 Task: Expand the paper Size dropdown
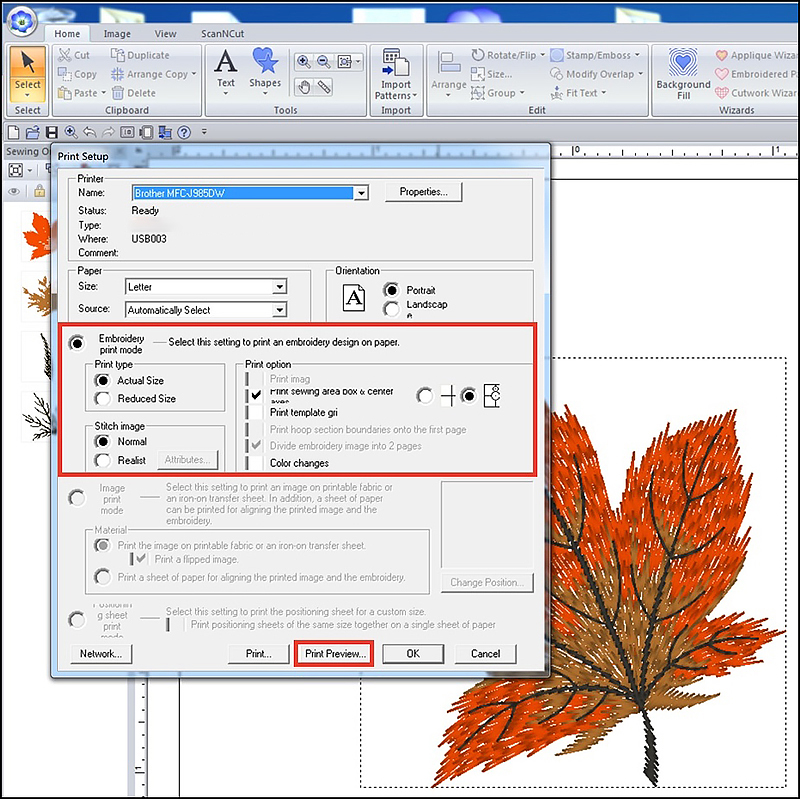(279, 287)
